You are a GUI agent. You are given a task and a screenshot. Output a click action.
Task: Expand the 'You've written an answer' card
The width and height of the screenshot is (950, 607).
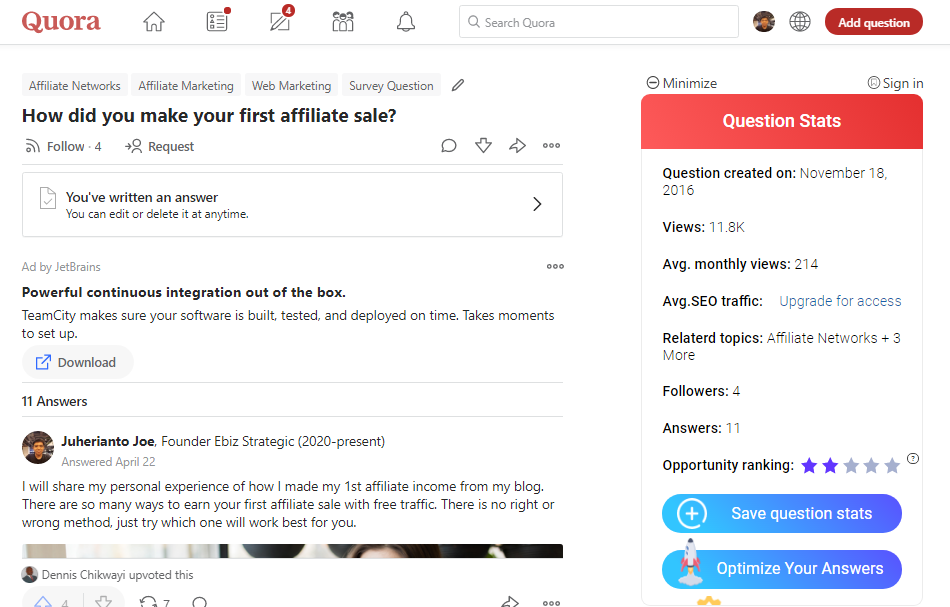(537, 203)
